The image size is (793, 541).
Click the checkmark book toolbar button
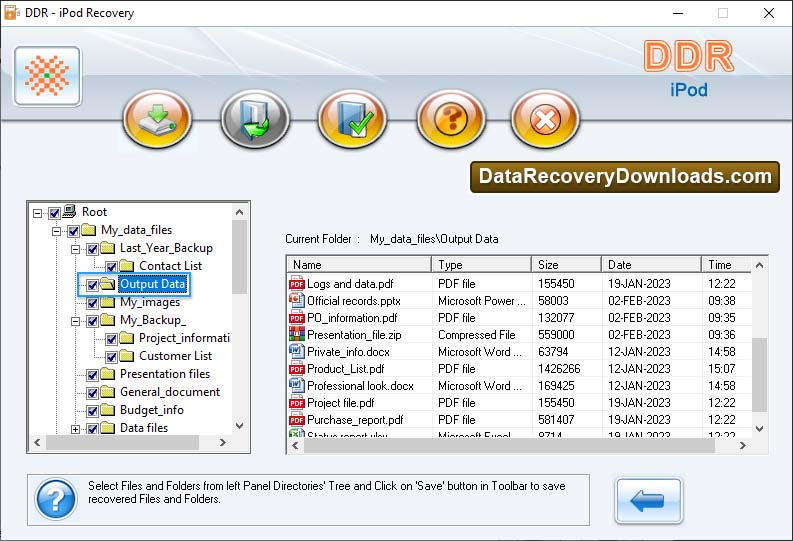pyautogui.click(x=352, y=119)
